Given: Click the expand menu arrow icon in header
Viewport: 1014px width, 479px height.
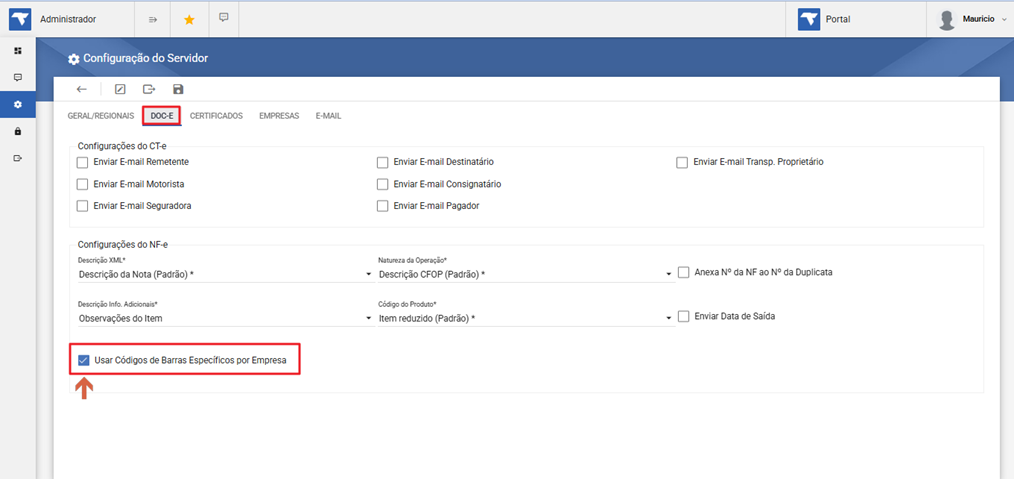Looking at the screenshot, I should click(x=153, y=19).
